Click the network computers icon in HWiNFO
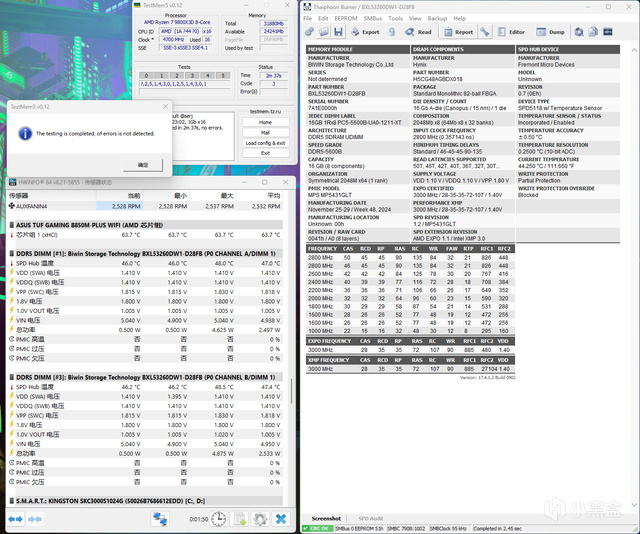The image size is (640, 534). point(161,519)
